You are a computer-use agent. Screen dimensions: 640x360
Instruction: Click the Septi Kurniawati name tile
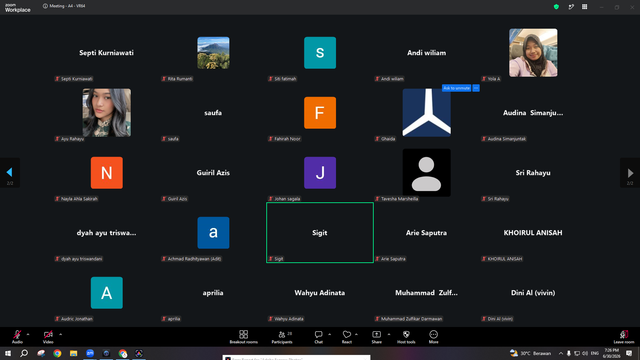[107, 53]
